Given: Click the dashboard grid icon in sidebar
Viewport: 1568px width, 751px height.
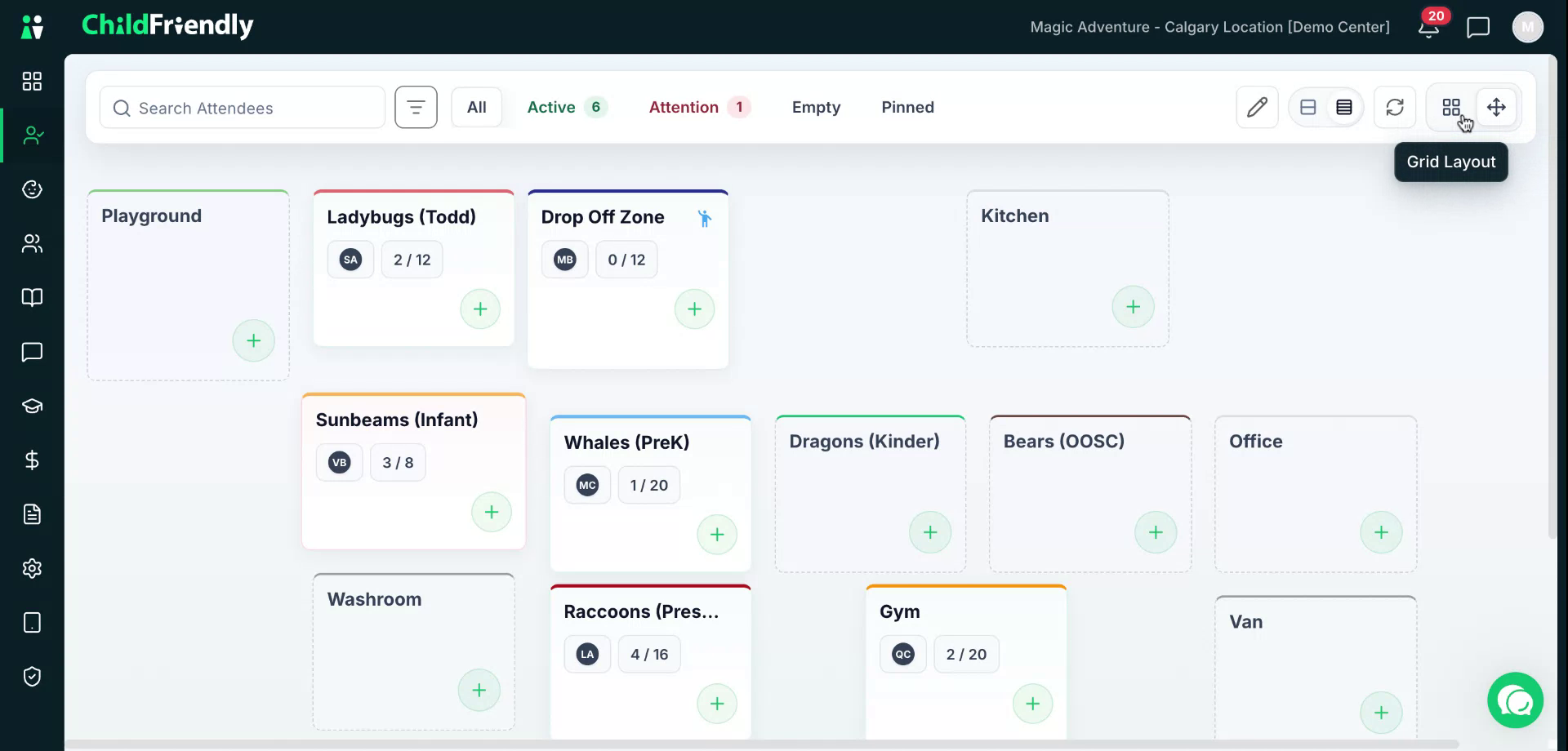Looking at the screenshot, I should point(32,81).
